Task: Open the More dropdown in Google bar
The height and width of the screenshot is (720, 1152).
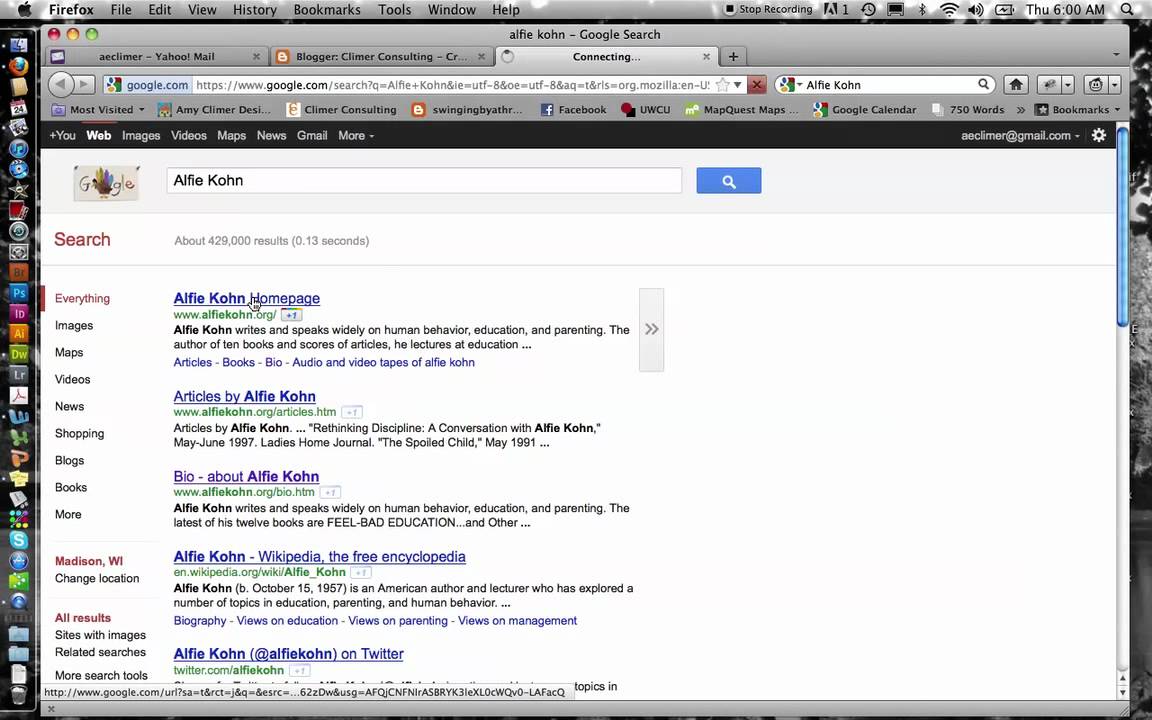Action: 356,135
